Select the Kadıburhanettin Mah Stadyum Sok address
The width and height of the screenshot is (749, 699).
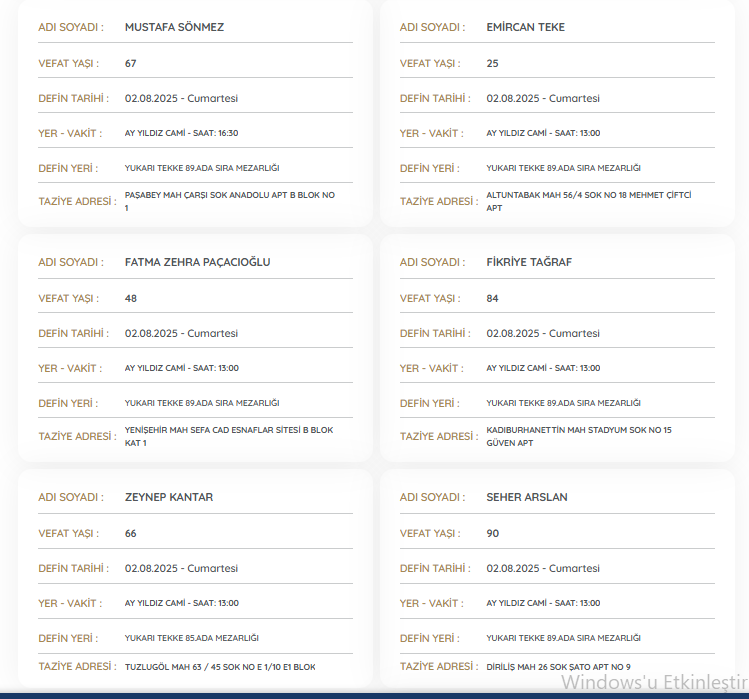(x=578, y=436)
